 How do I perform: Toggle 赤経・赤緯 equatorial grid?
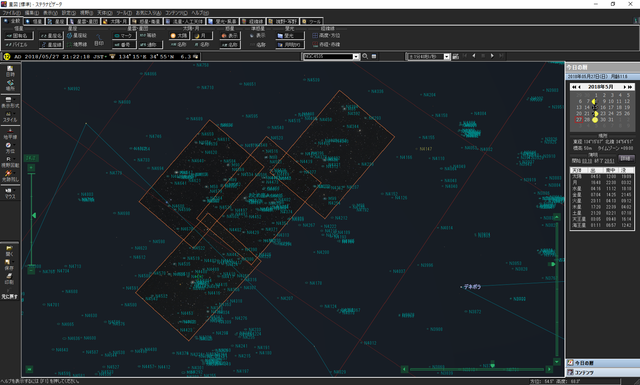[327, 45]
